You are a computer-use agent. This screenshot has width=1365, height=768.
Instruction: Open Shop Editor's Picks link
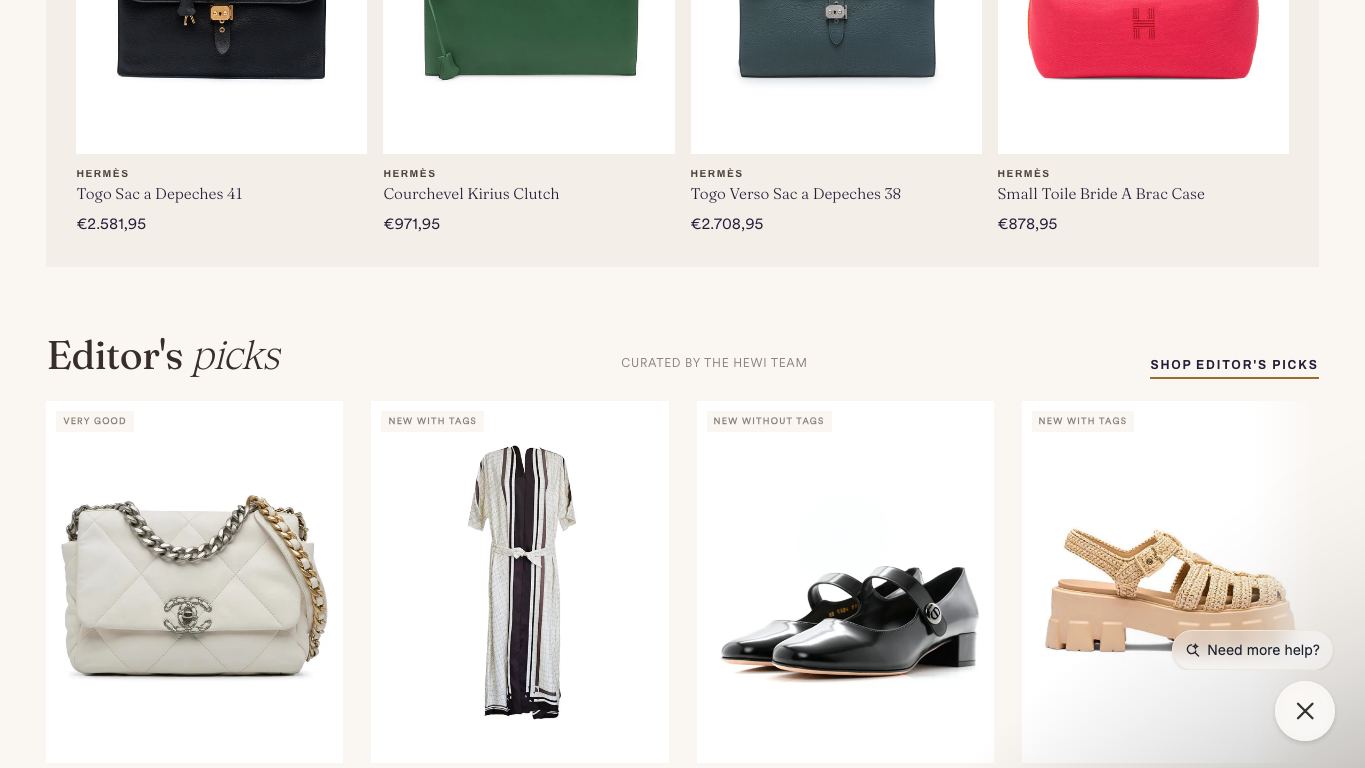(x=1234, y=365)
